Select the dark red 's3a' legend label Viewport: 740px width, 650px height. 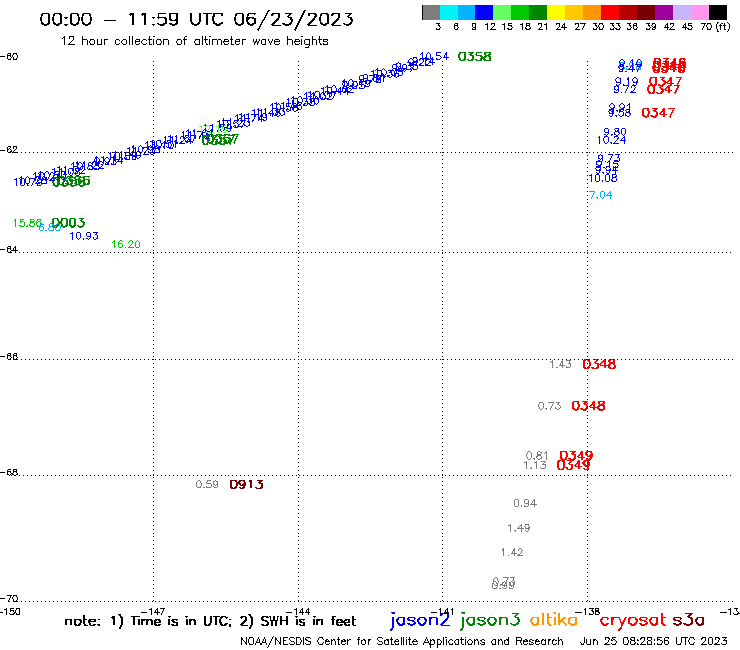click(689, 620)
